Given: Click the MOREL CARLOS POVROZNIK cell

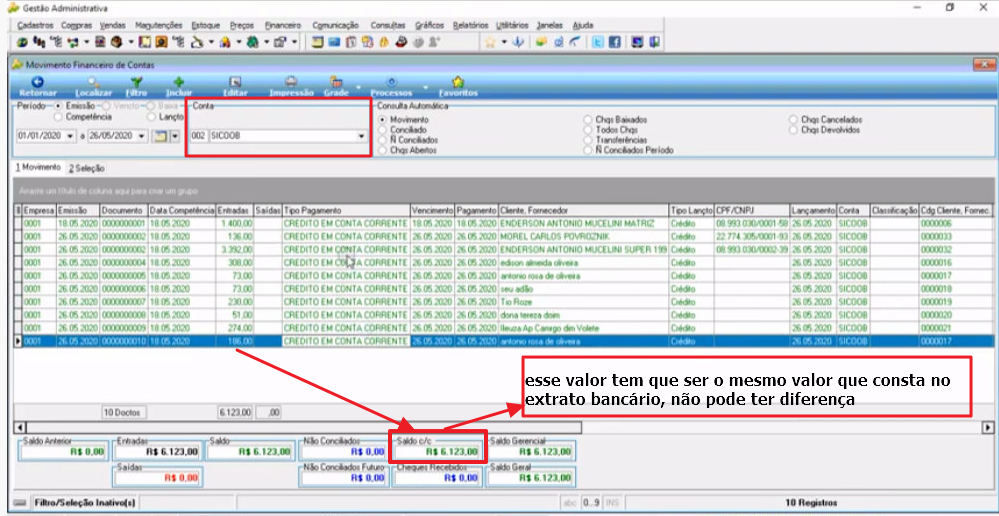Looking at the screenshot, I should [x=584, y=236].
